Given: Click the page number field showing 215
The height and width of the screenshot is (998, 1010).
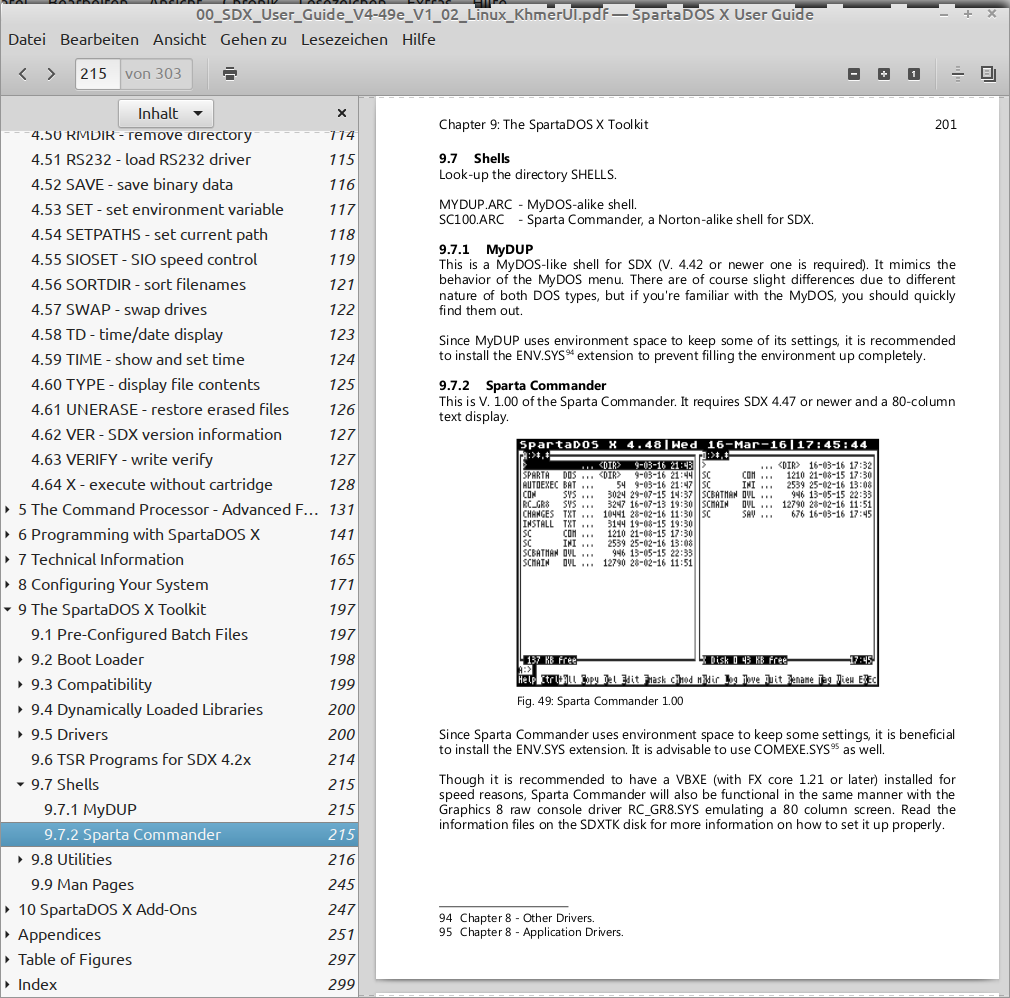Looking at the screenshot, I should coord(97,74).
